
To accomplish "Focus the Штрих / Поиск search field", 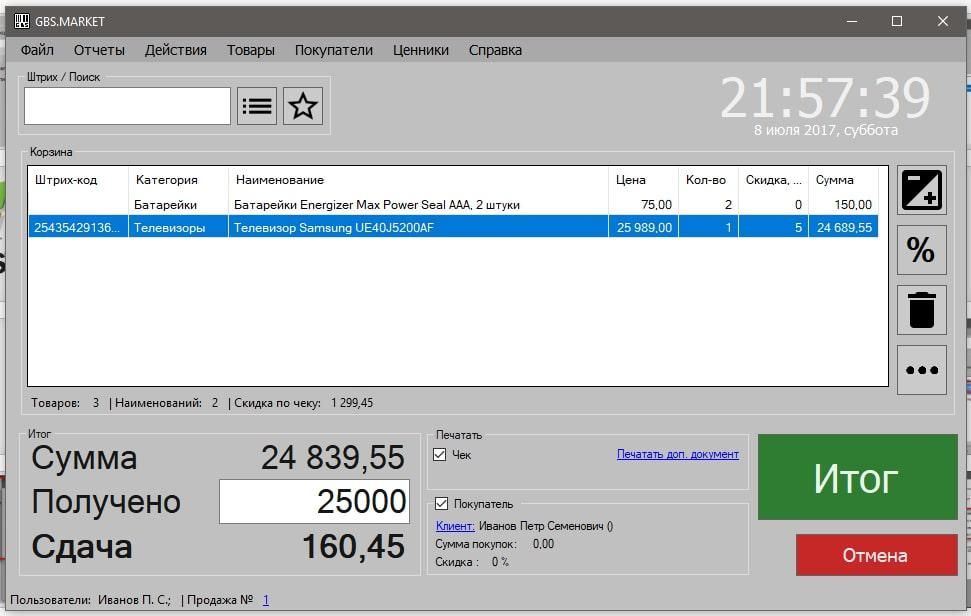I will [127, 106].
